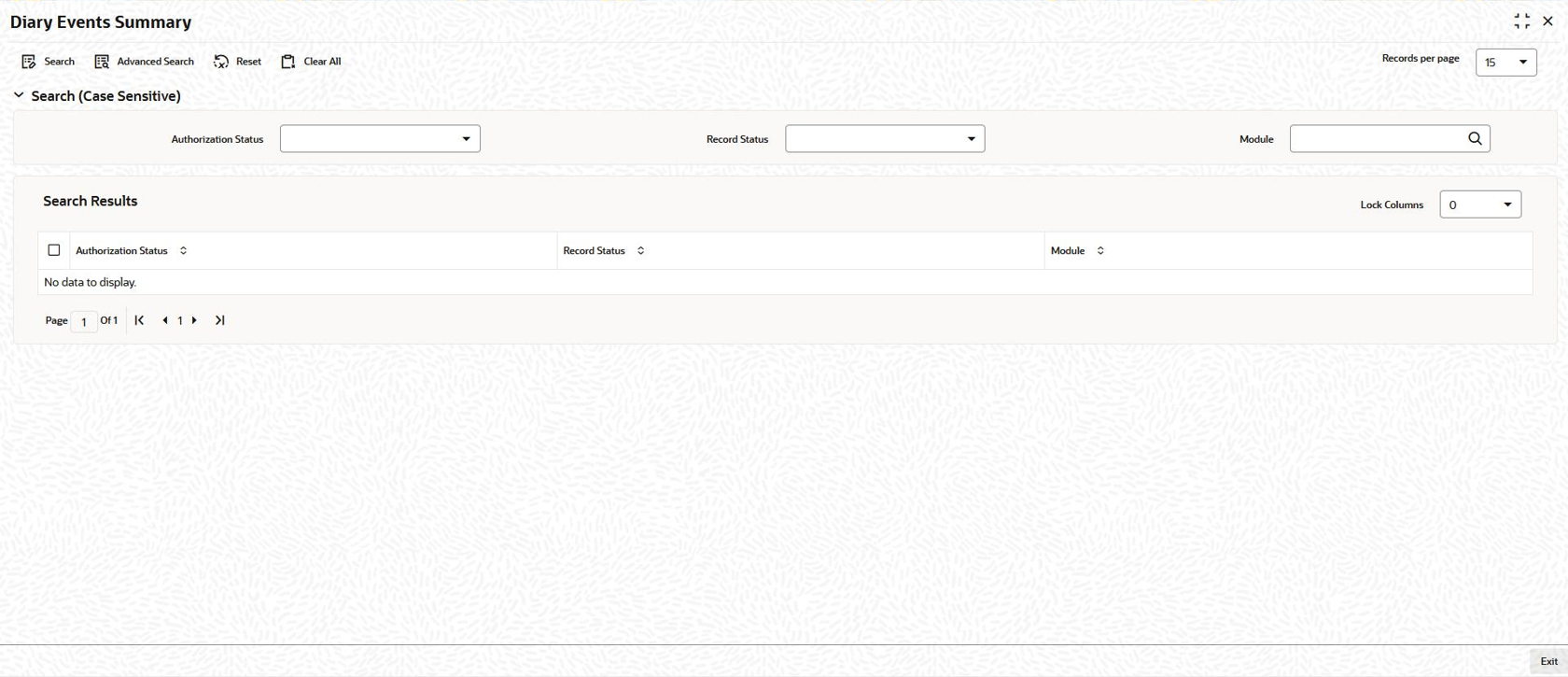Image resolution: width=1568 pixels, height=677 pixels.
Task: Go to the first page
Action: point(139,320)
